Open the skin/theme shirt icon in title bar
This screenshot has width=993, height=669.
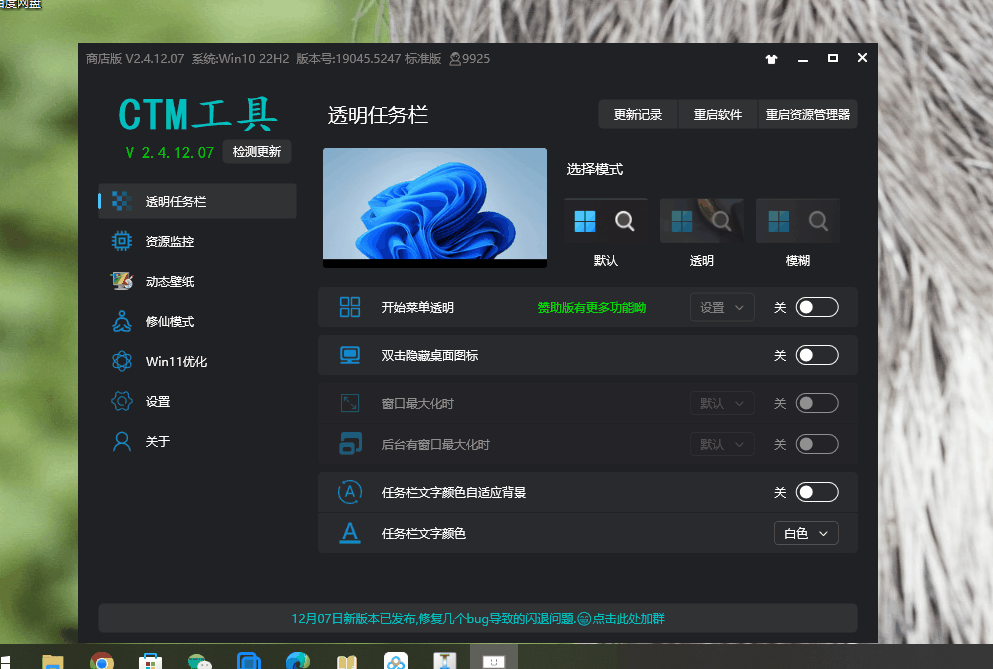coord(771,59)
